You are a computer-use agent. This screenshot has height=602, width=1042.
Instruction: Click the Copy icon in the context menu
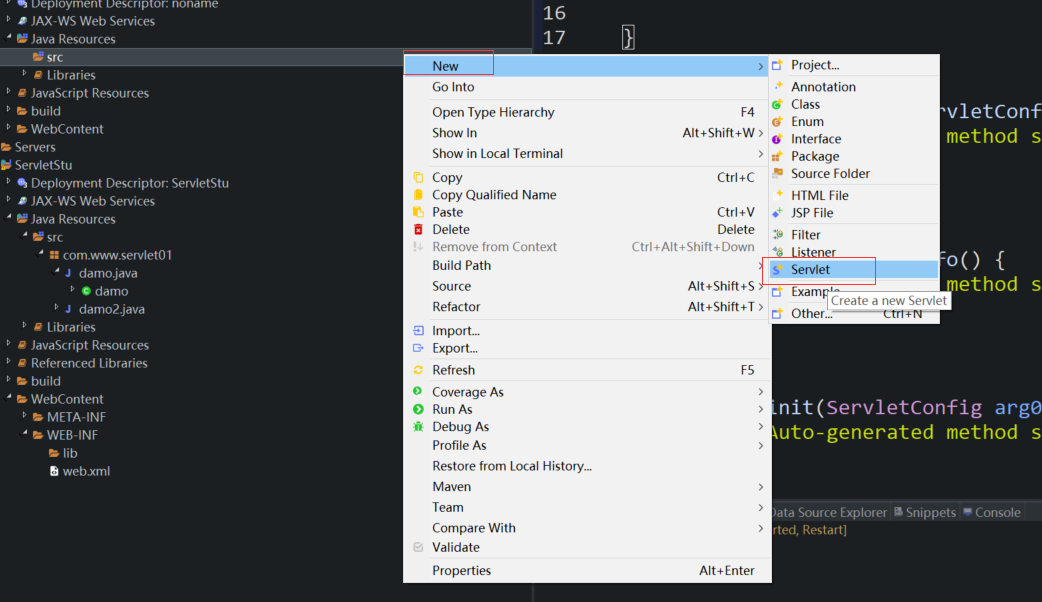tap(418, 177)
